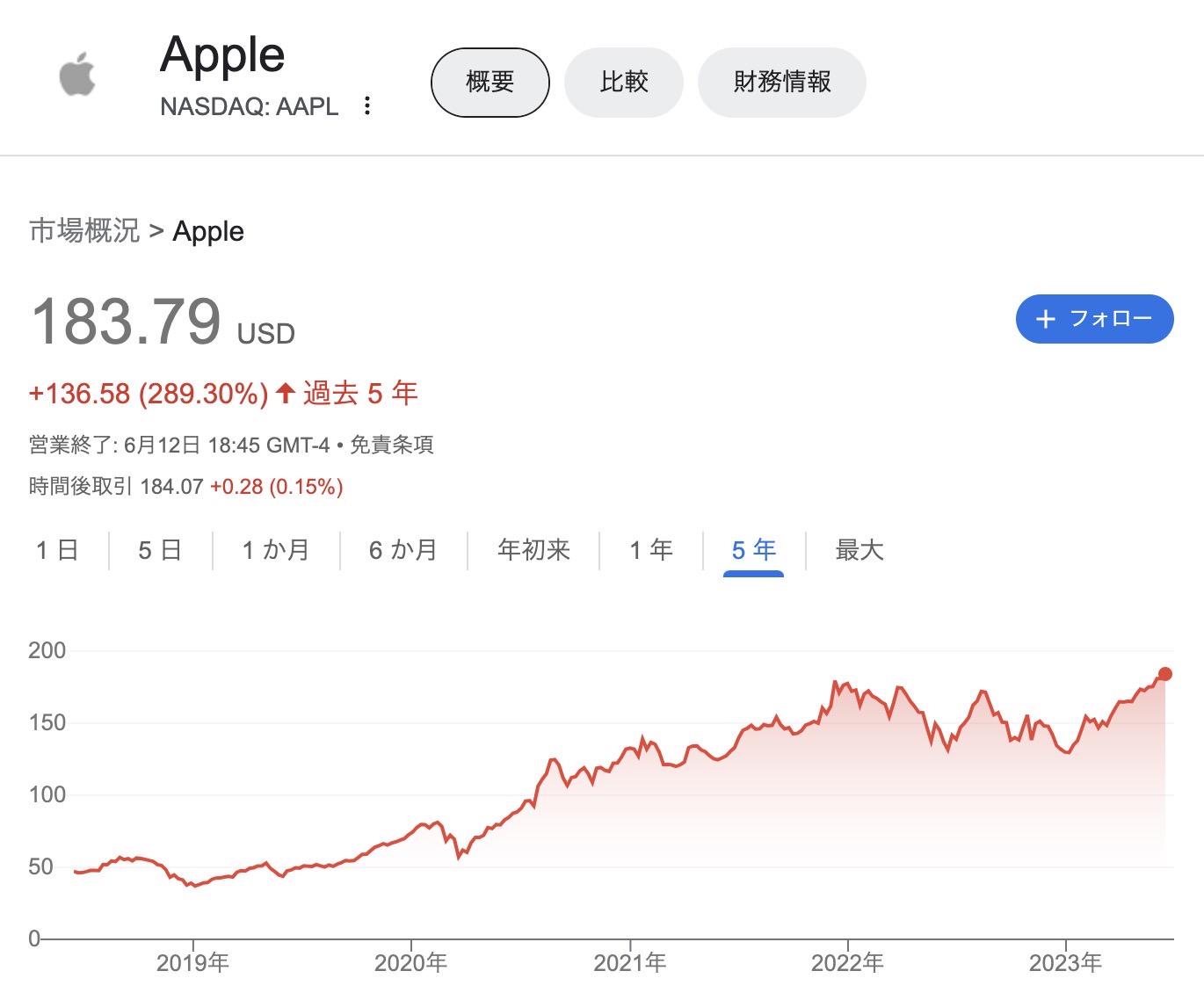Click the 2019年 axis label
Screen dimensions: 1204x1000
pyautogui.click(x=193, y=963)
